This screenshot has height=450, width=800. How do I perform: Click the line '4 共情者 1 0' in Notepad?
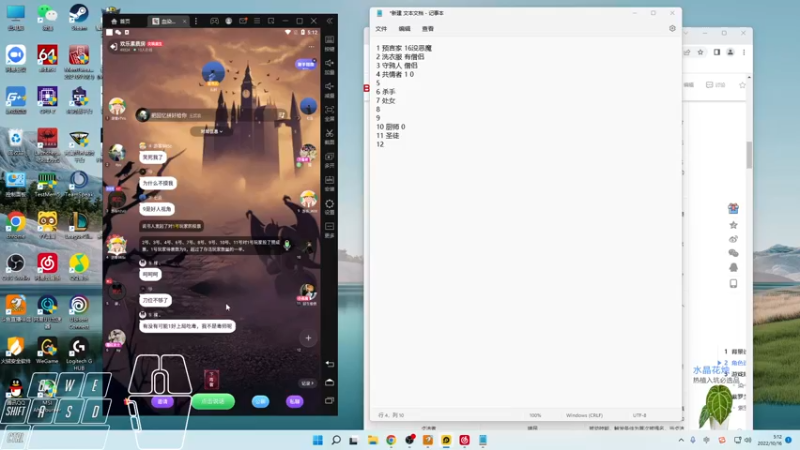coord(395,74)
